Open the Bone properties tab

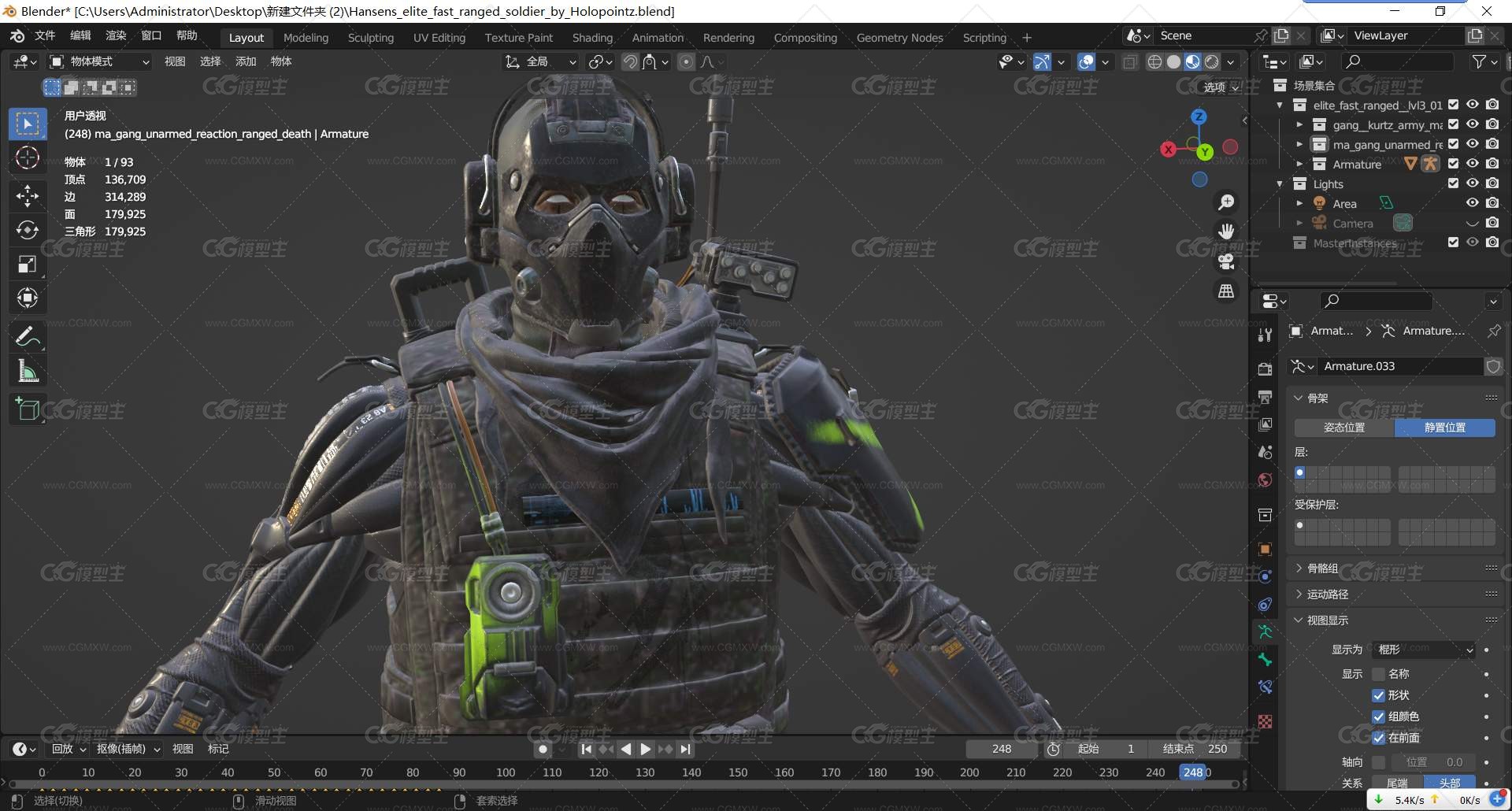(1265, 660)
